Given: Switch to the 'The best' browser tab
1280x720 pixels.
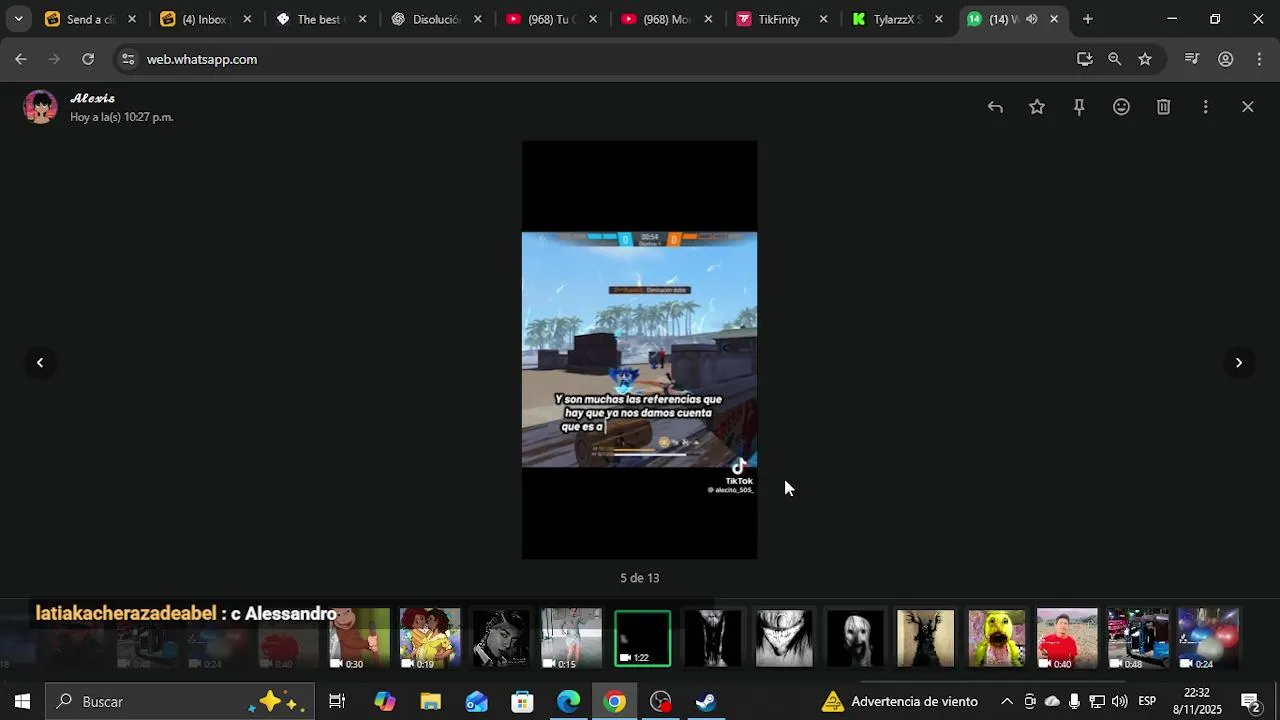Looking at the screenshot, I should pos(320,19).
